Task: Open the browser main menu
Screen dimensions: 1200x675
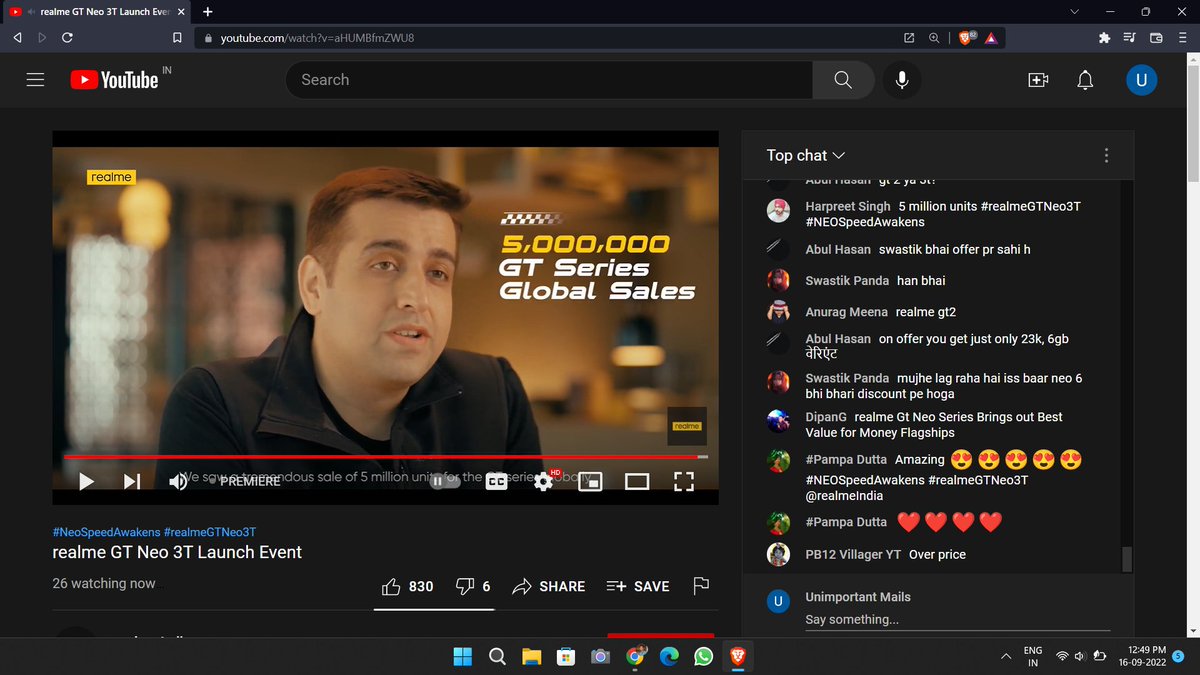Action: pyautogui.click(x=1182, y=38)
